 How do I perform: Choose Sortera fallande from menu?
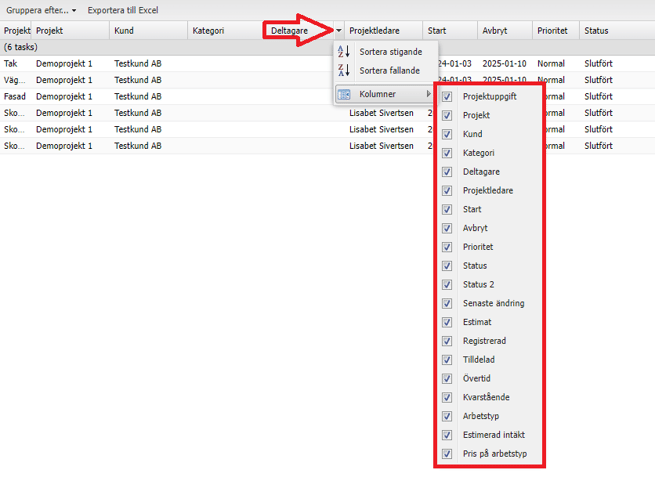click(389, 71)
